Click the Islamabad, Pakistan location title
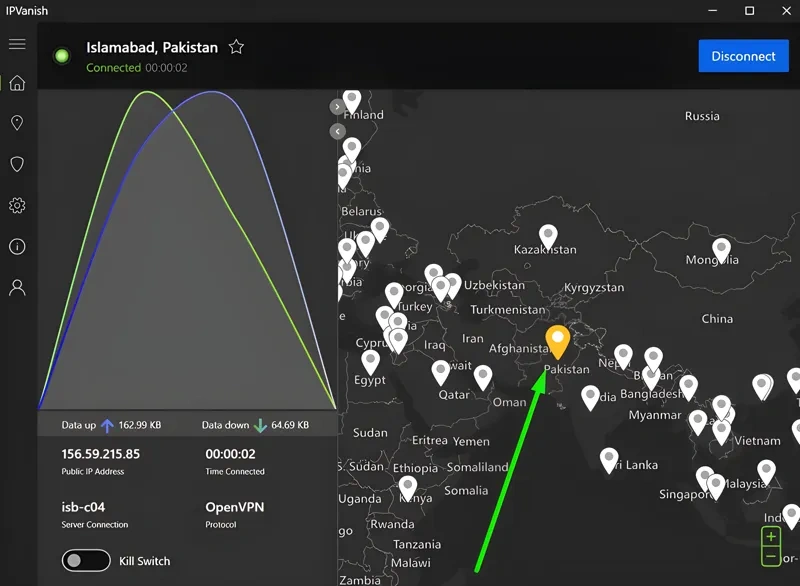Screen dimensions: 800x586 pyautogui.click(x=152, y=47)
